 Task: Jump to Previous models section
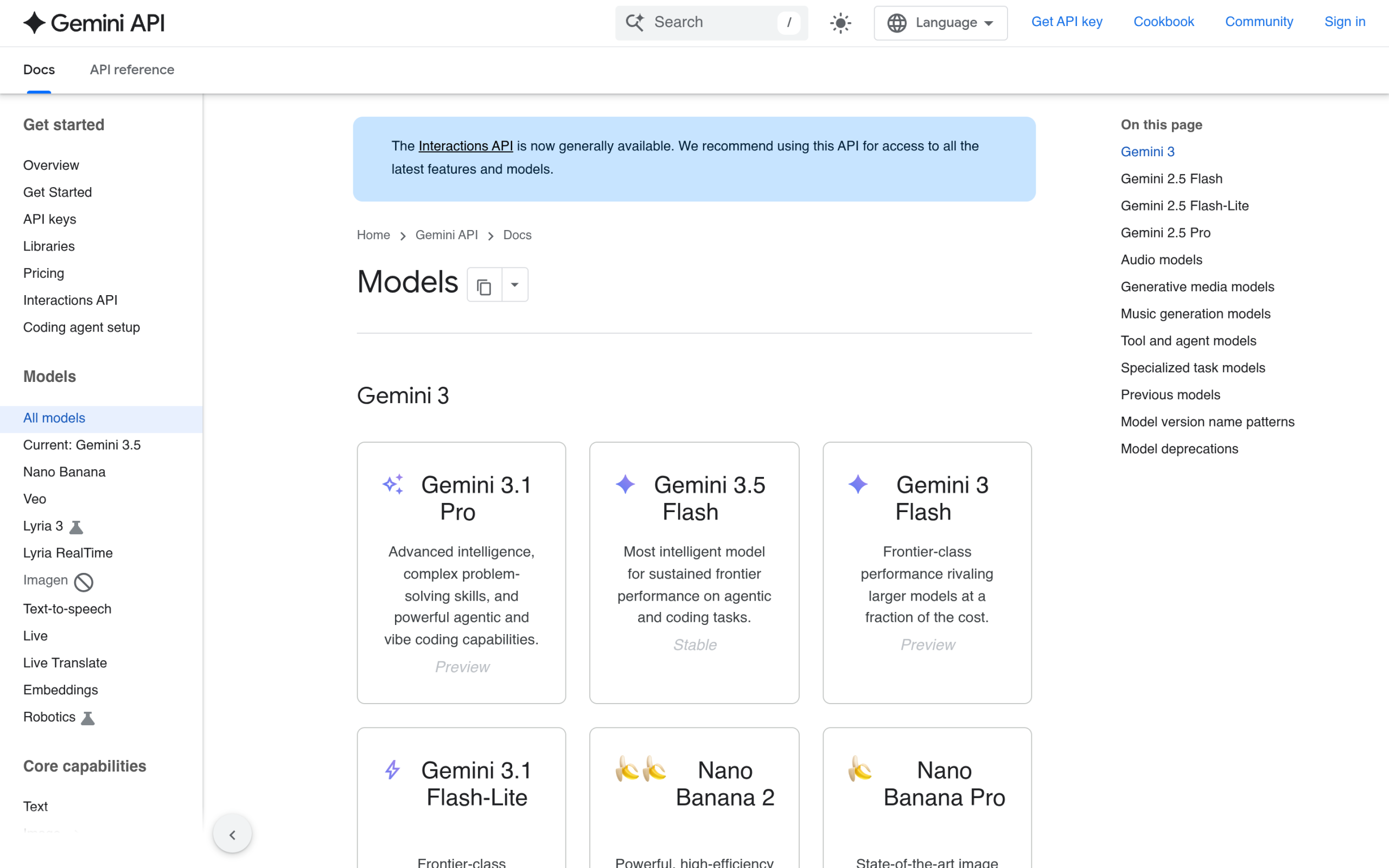[x=1170, y=394]
